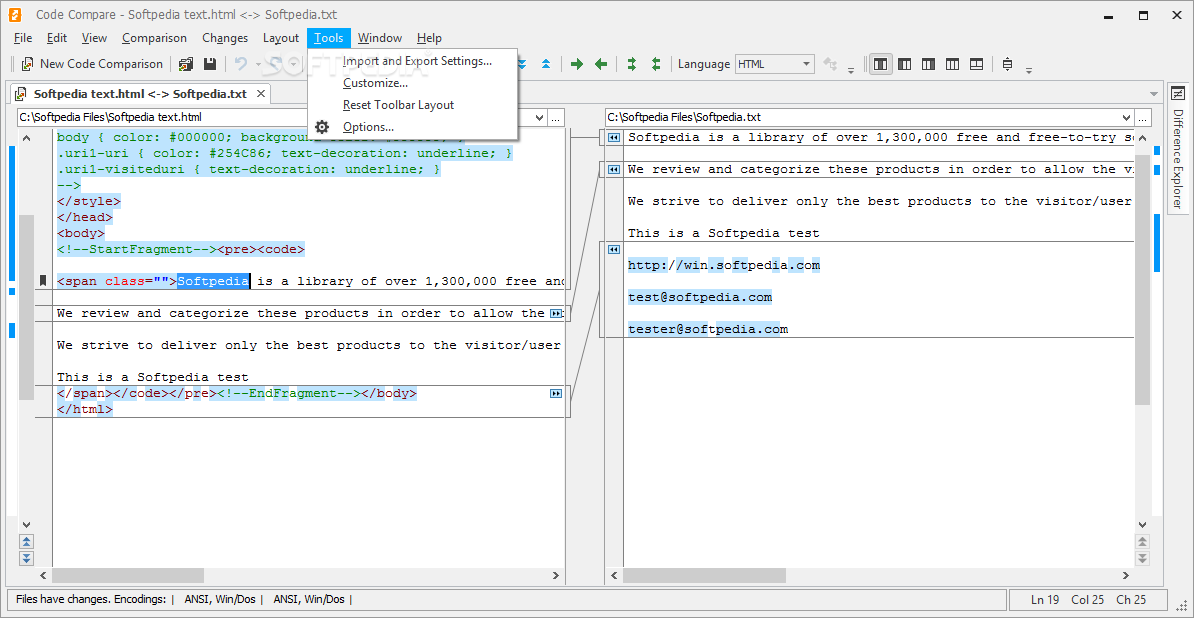1194x618 pixels.
Task: Select the second layout button in layout group
Action: [x=905, y=64]
